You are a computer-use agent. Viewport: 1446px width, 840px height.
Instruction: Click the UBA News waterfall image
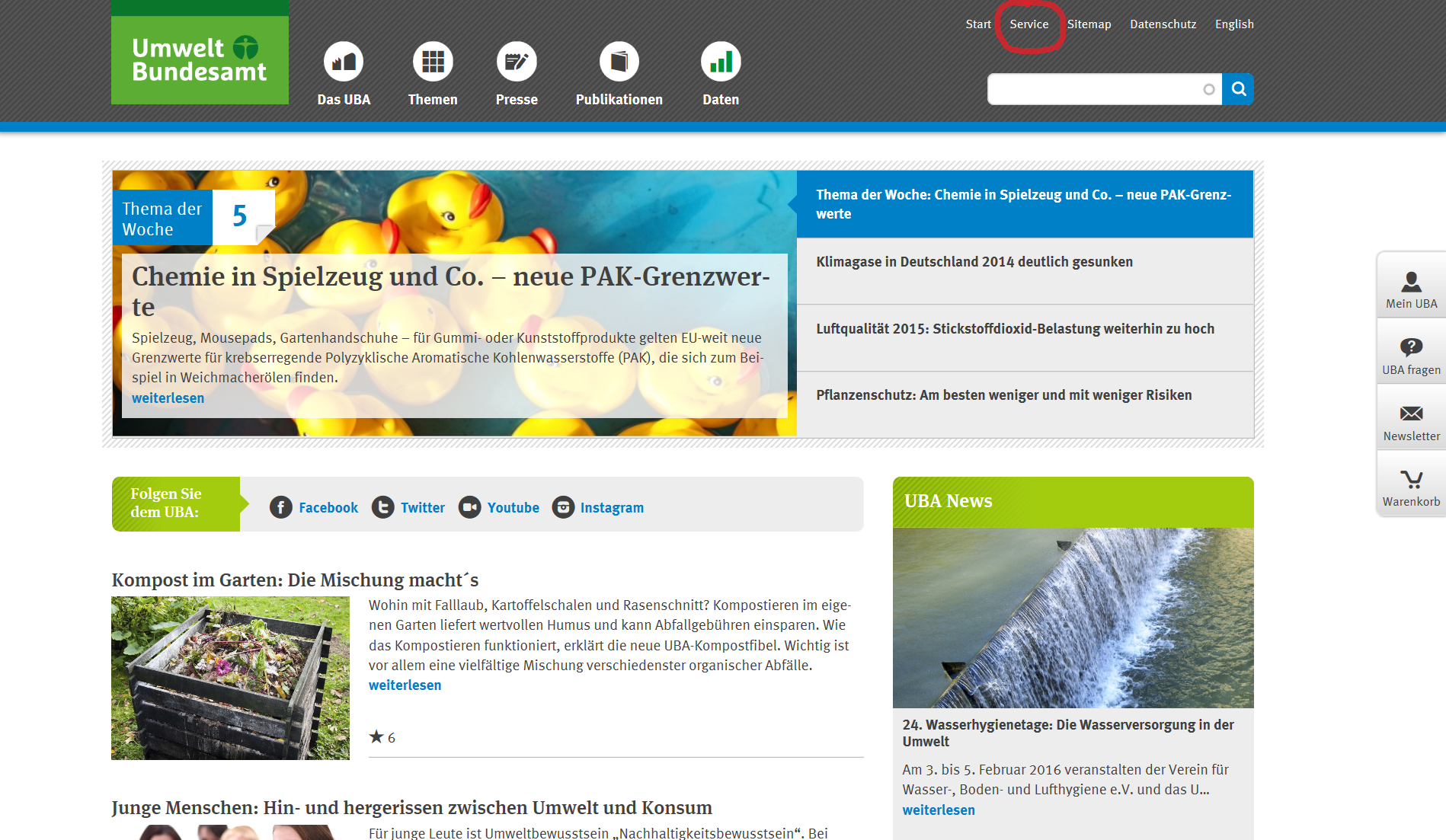pyautogui.click(x=1073, y=618)
